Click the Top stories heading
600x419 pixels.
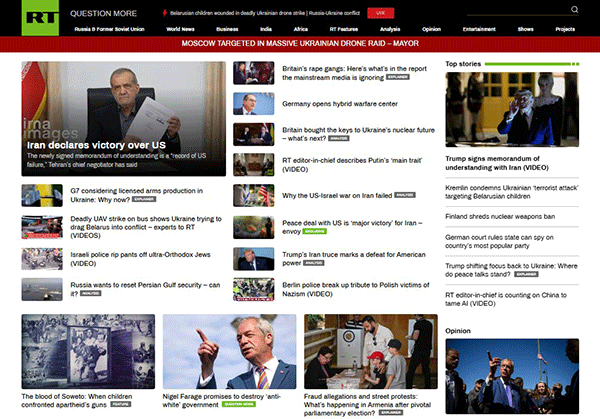click(x=463, y=64)
